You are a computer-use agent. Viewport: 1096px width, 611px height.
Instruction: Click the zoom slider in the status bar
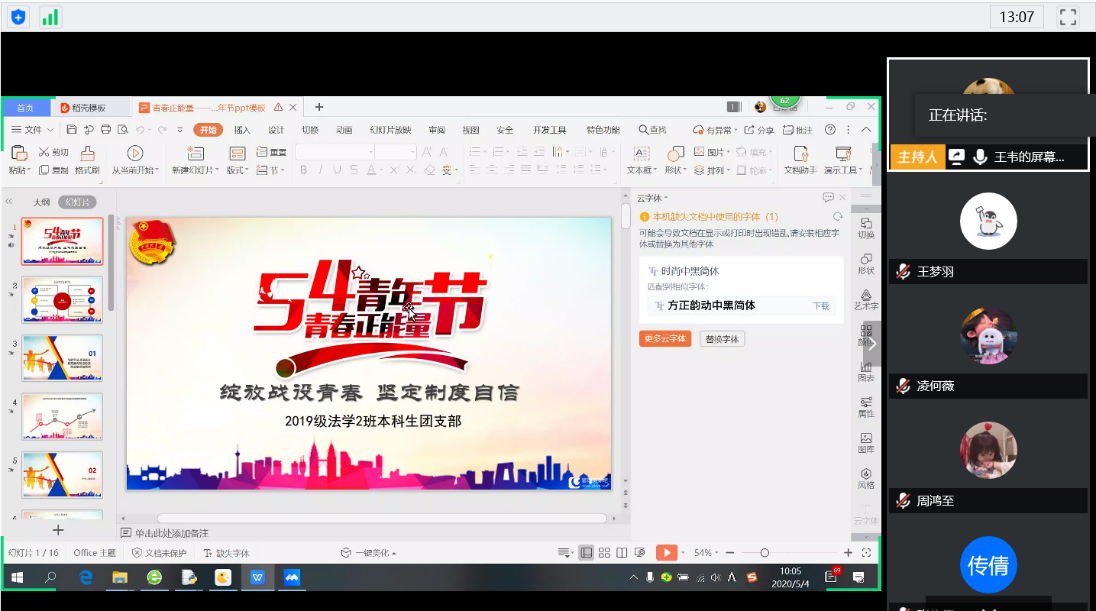pyautogui.click(x=765, y=553)
